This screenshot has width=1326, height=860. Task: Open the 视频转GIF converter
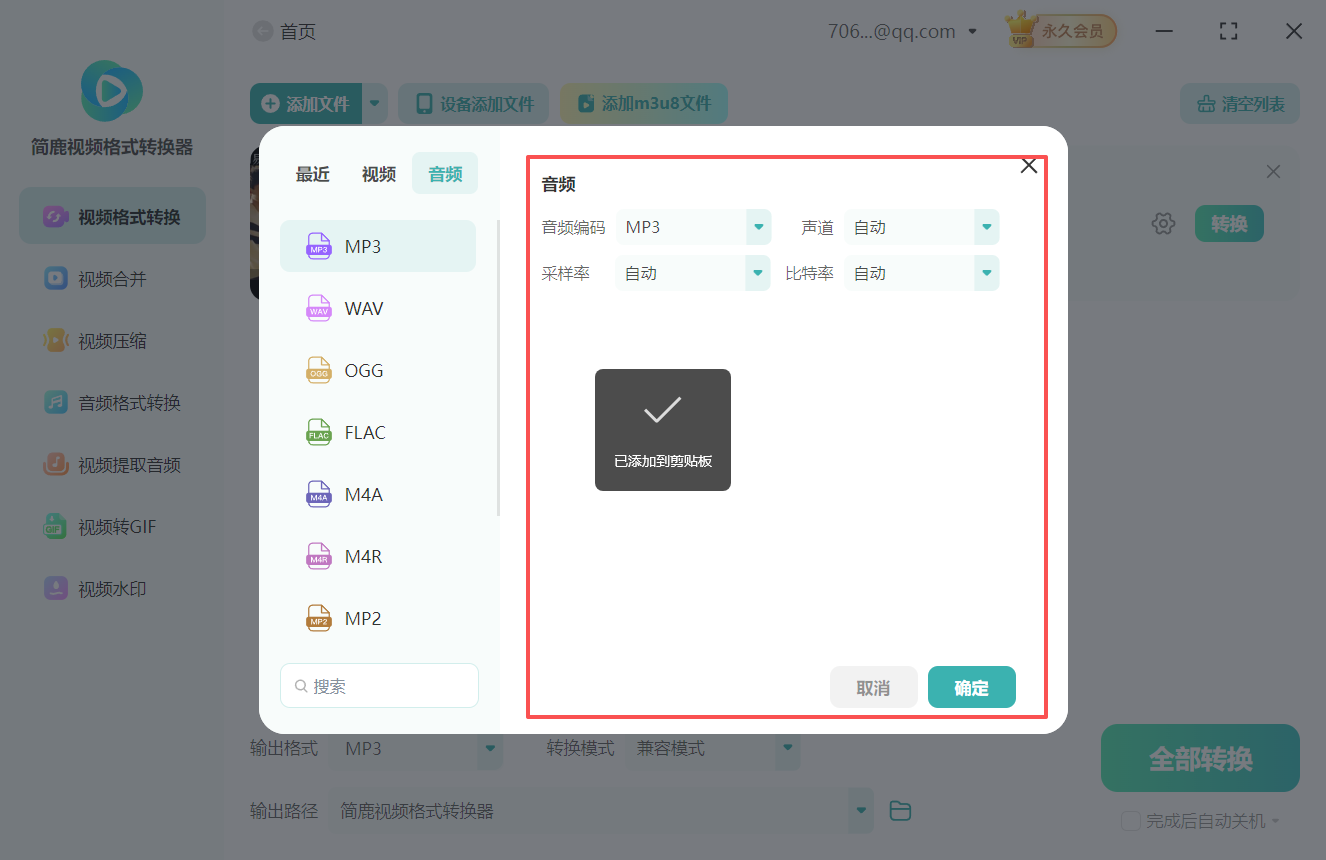(x=110, y=526)
